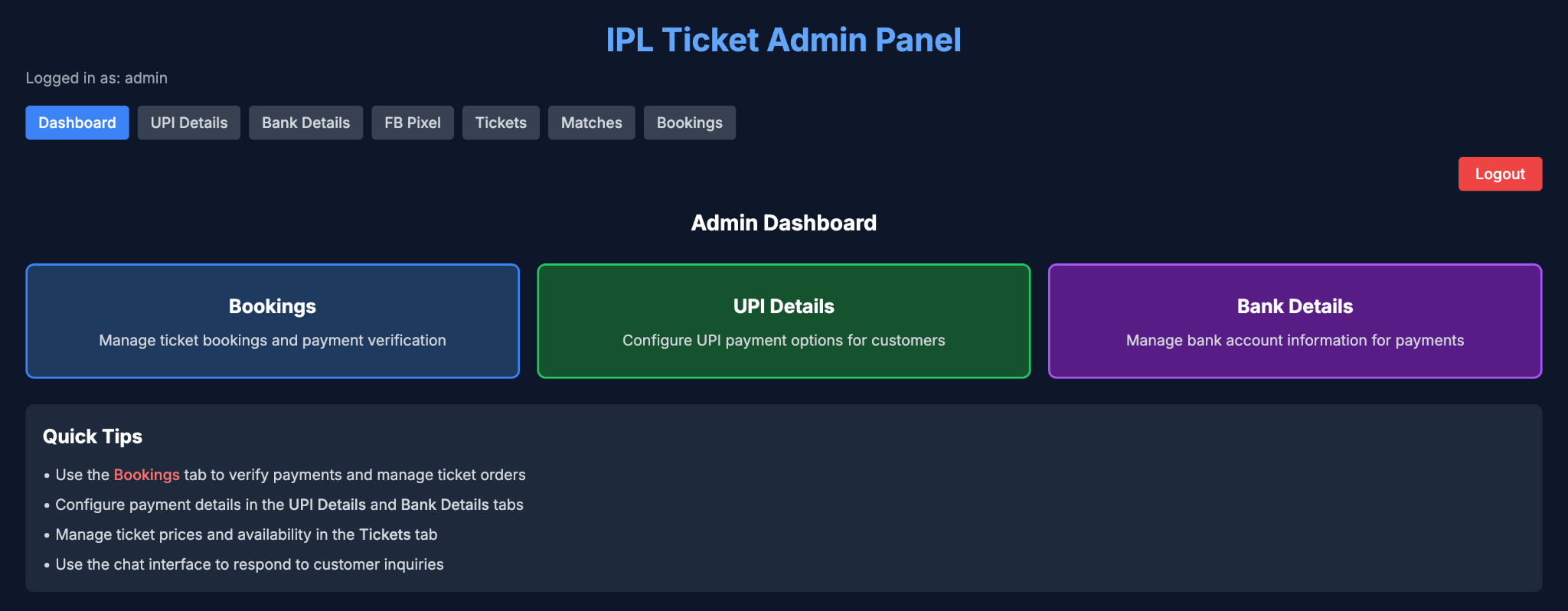Open the UPI Details navigation tab
Screen dimensions: 1568x611
coord(189,123)
